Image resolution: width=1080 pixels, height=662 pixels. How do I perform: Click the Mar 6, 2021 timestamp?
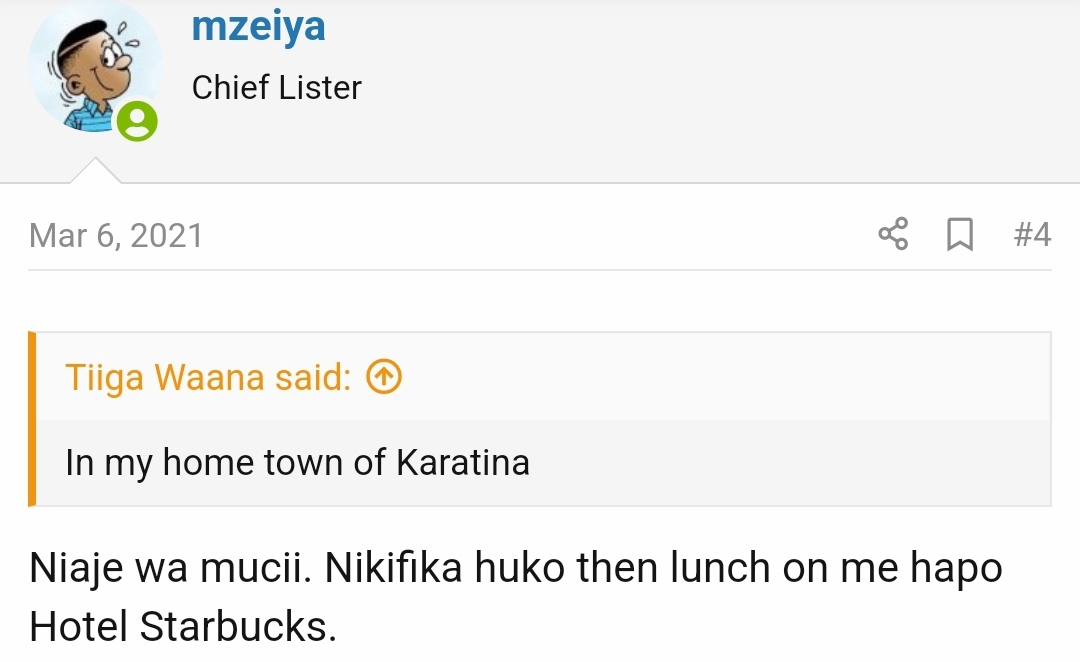click(116, 236)
